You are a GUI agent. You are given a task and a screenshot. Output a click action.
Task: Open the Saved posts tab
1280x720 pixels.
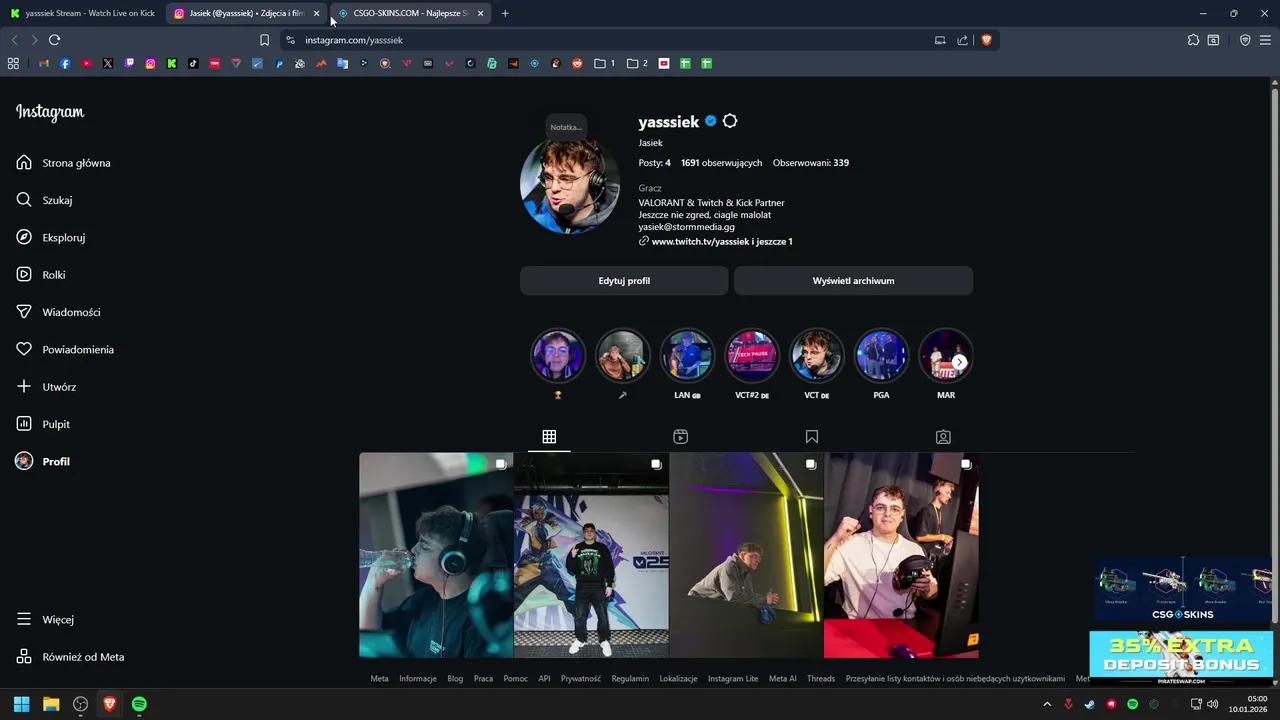[x=812, y=437]
